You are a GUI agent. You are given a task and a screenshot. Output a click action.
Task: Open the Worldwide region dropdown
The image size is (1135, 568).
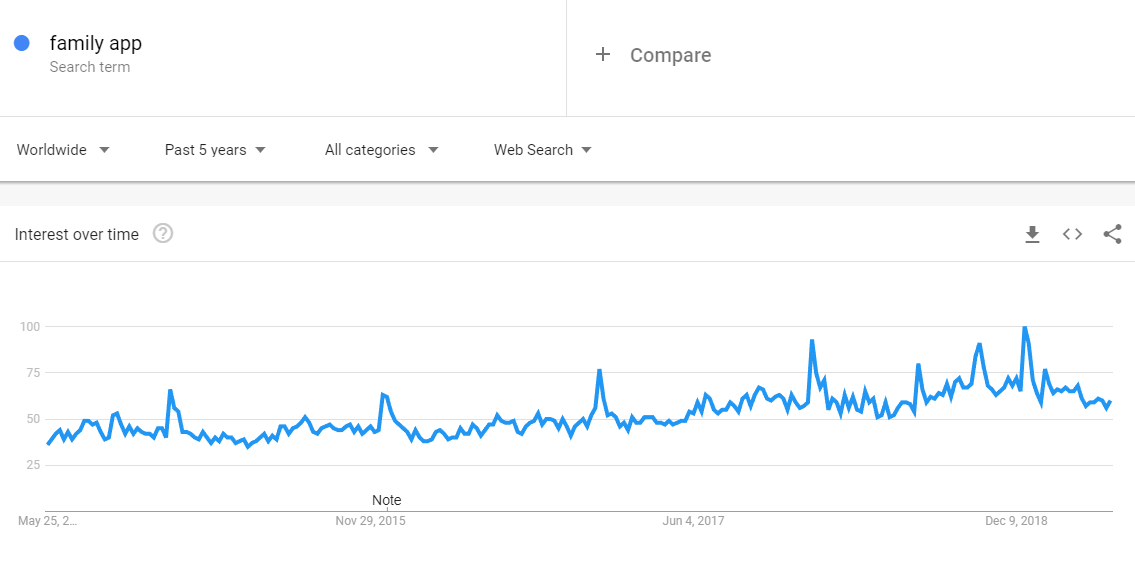pos(63,150)
